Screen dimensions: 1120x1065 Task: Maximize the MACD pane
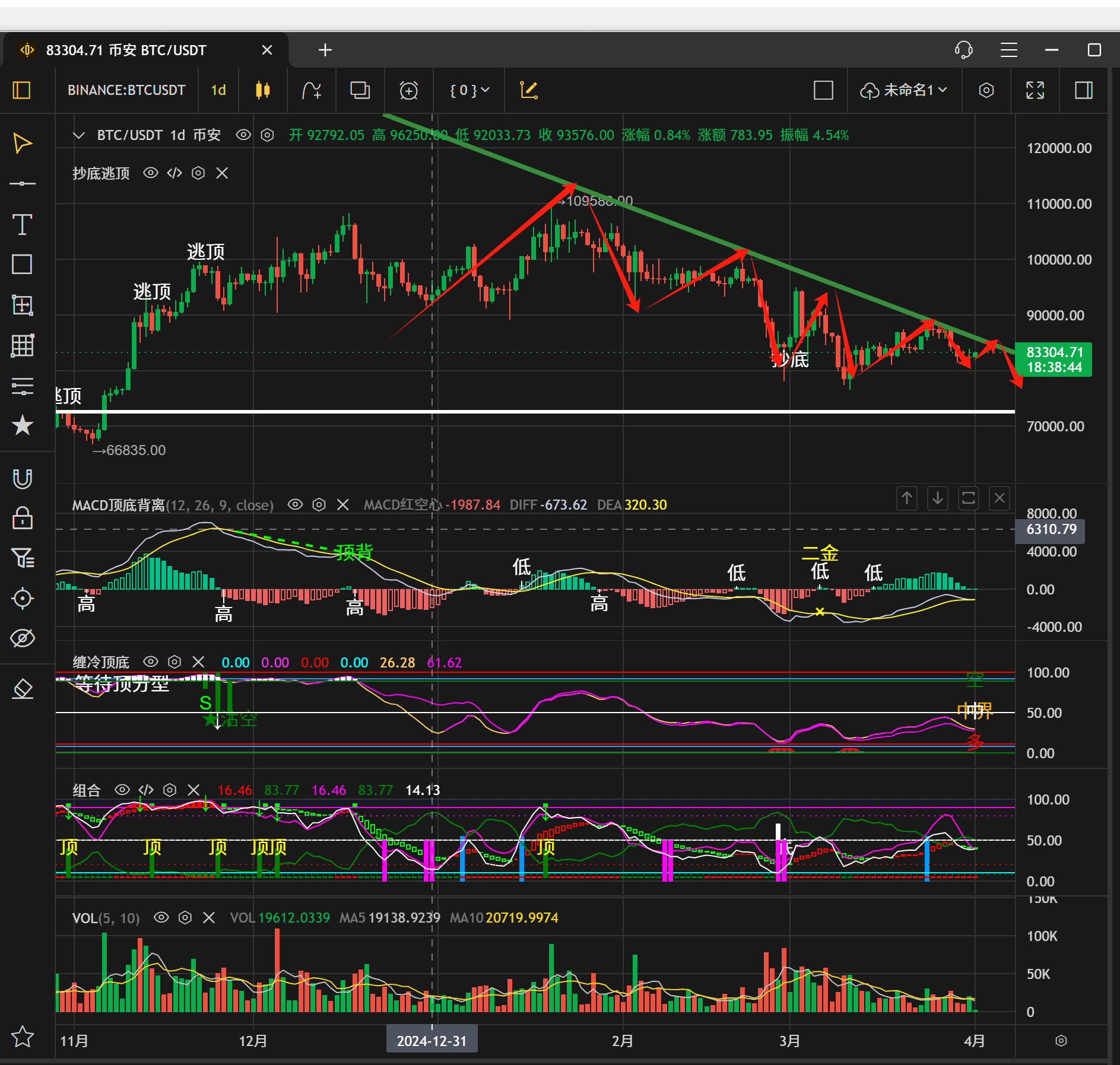tap(969, 498)
